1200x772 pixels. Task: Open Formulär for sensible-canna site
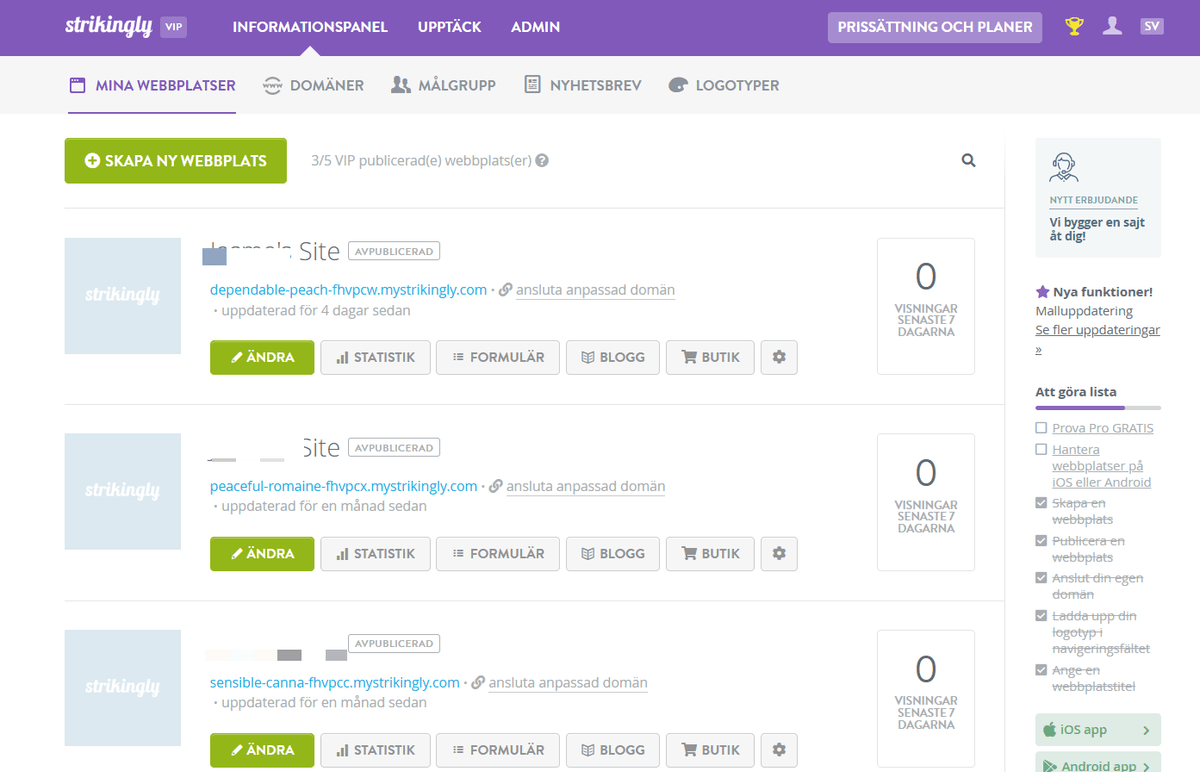pyautogui.click(x=498, y=750)
